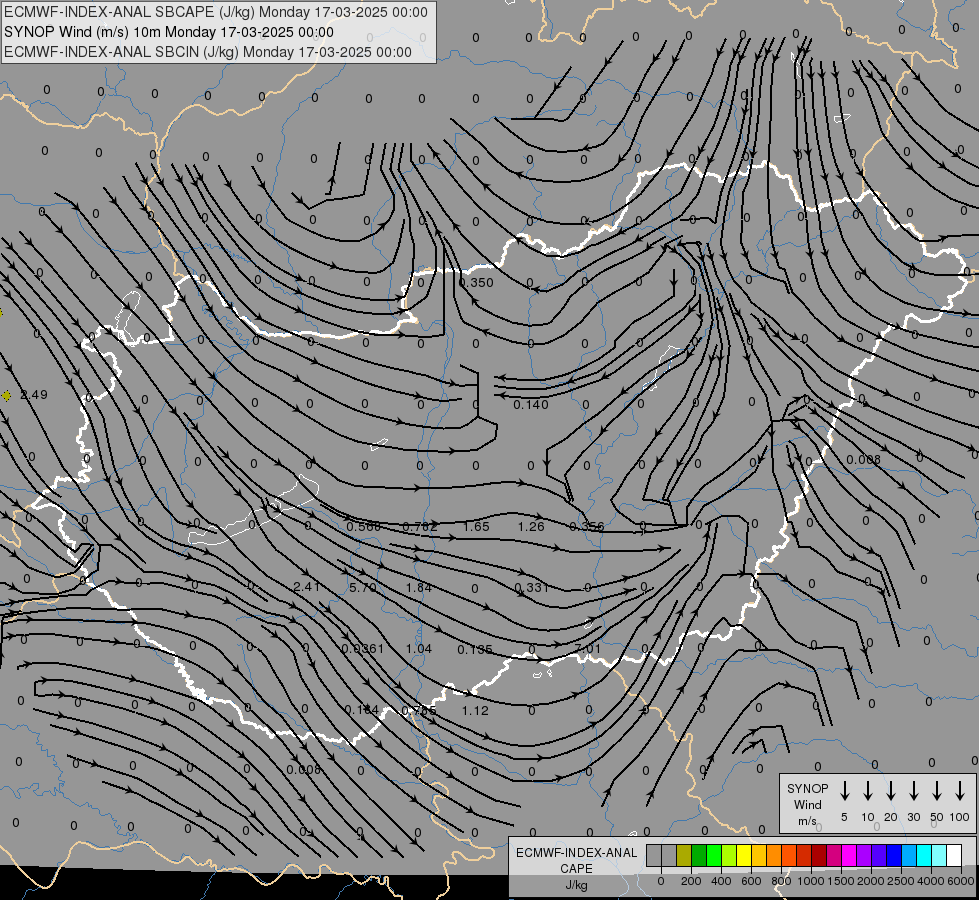This screenshot has height=900, width=979.
Task: Select the pure blue swatch before 2500
Action: (893, 855)
